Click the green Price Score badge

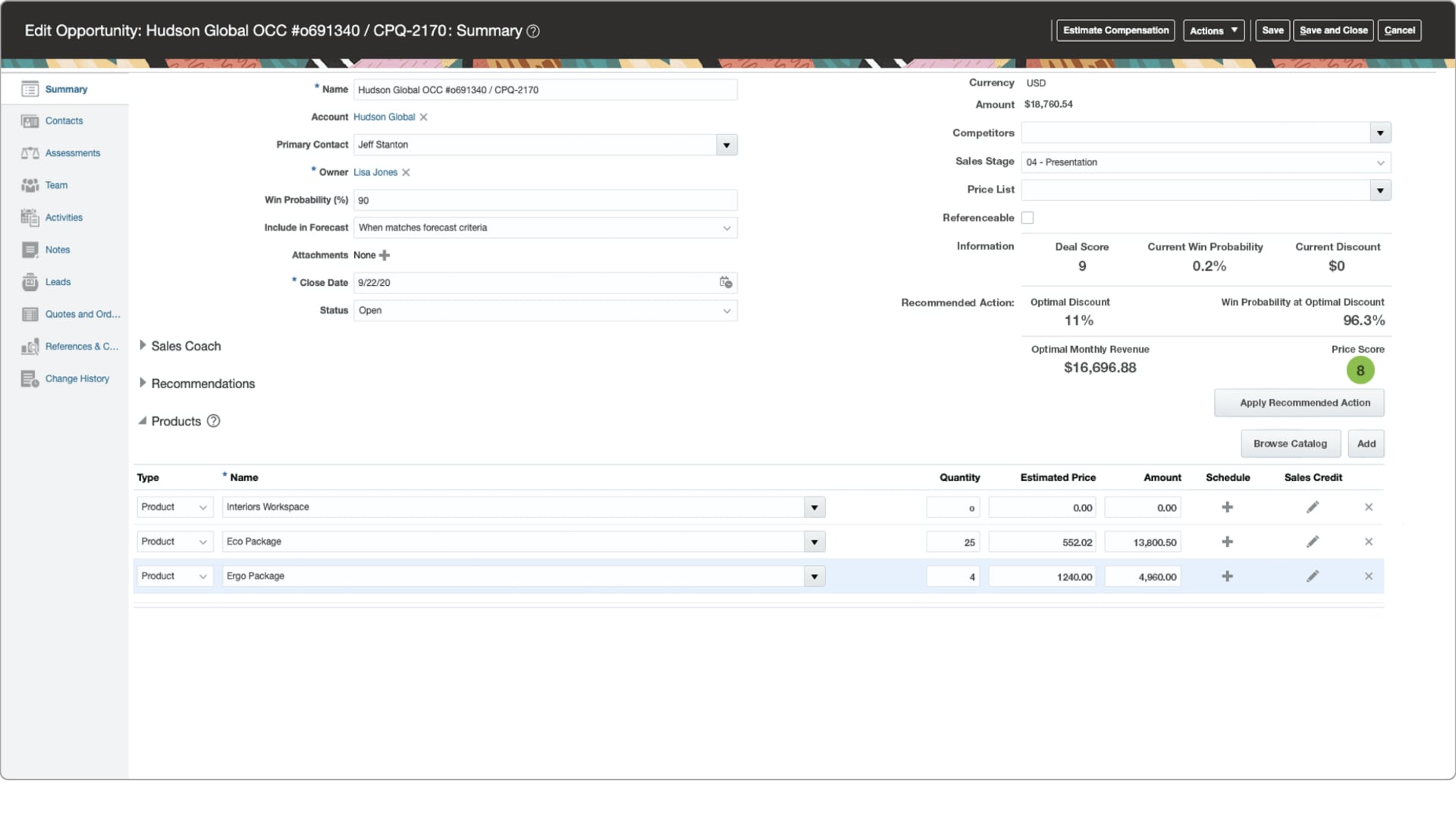click(x=1360, y=370)
